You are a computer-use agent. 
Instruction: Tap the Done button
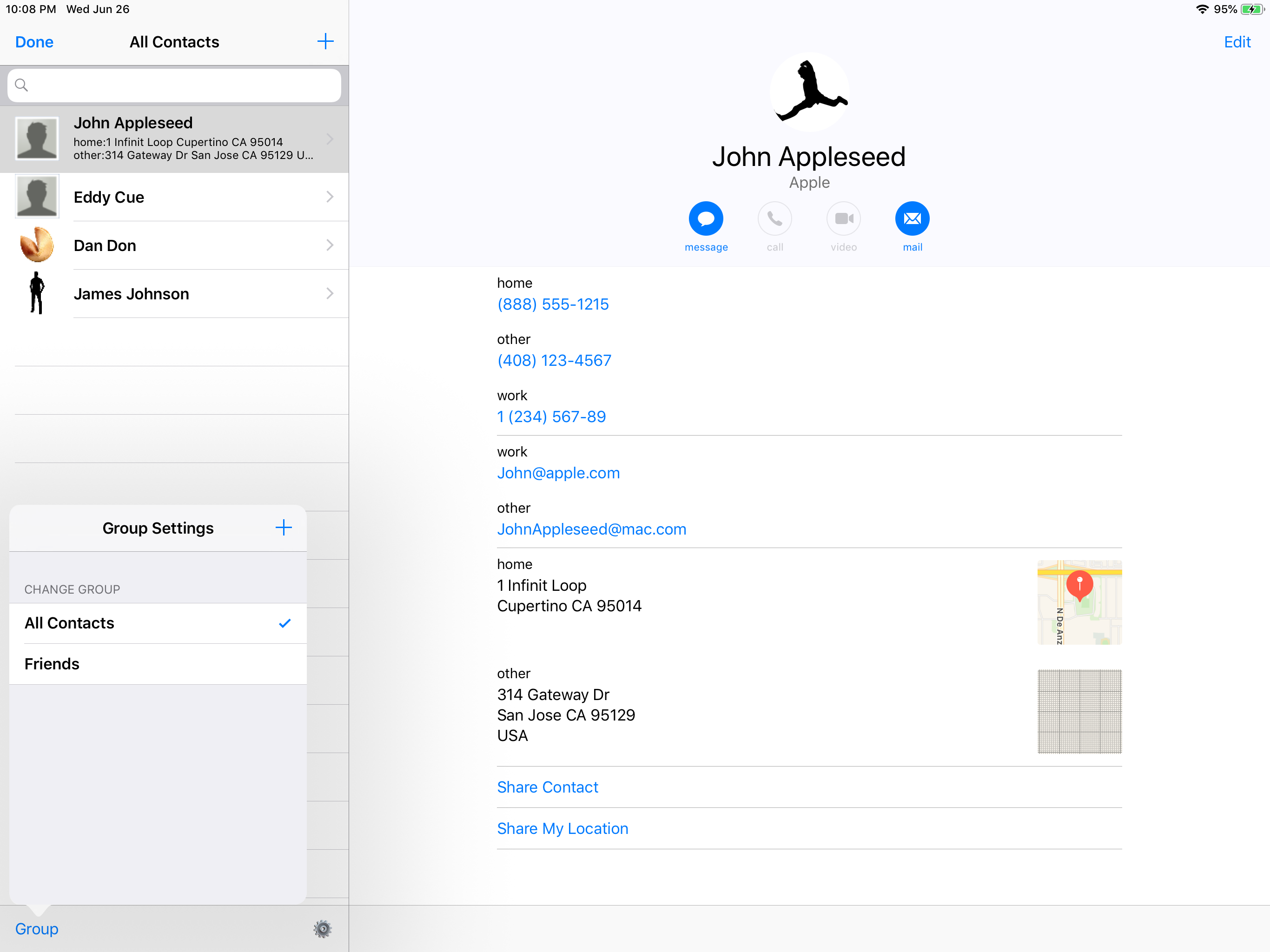[x=34, y=42]
